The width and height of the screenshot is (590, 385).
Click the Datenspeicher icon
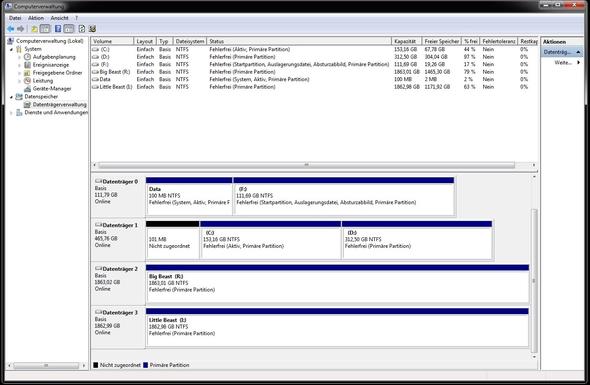19,96
